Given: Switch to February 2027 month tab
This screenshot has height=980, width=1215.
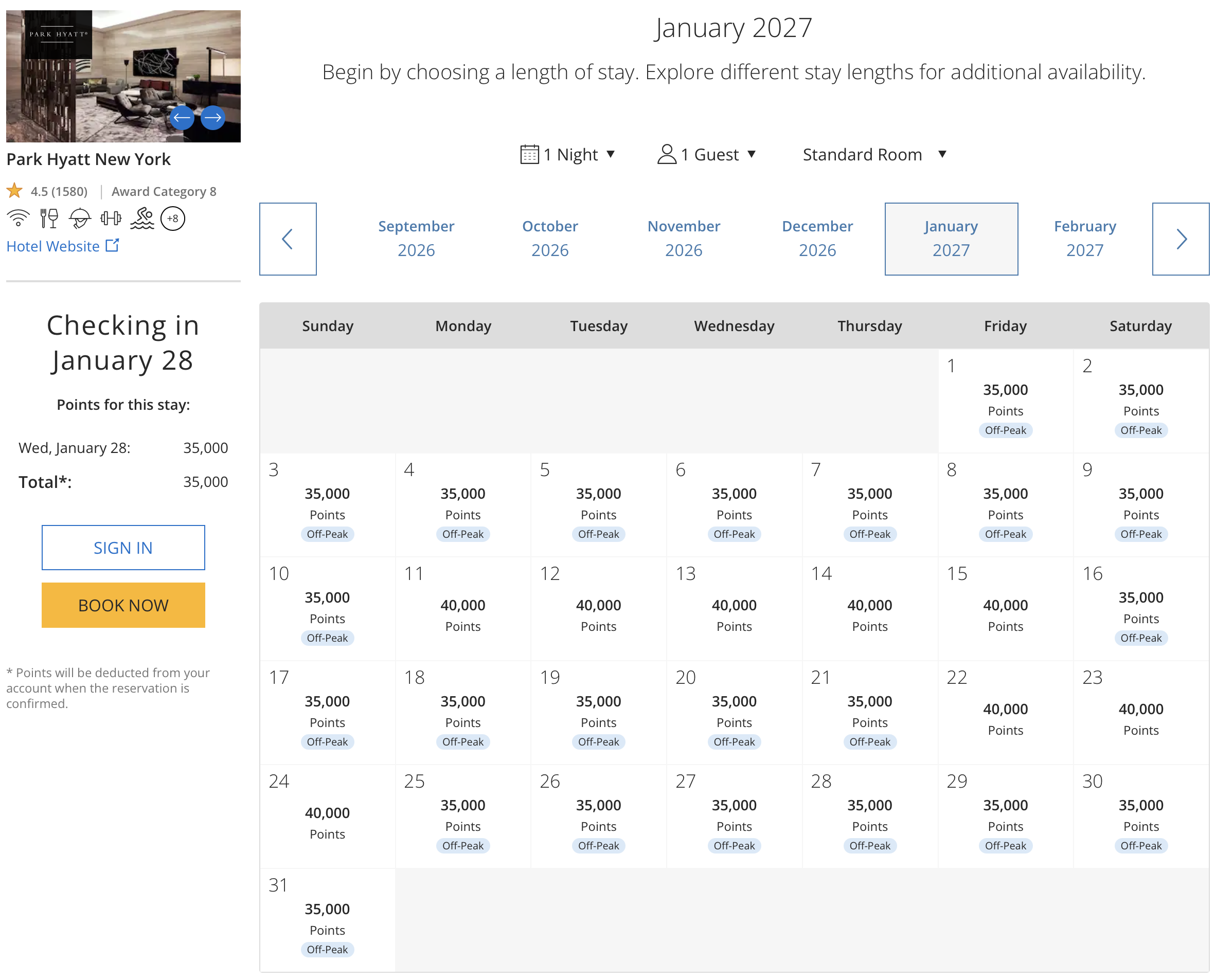Looking at the screenshot, I should pyautogui.click(x=1084, y=238).
